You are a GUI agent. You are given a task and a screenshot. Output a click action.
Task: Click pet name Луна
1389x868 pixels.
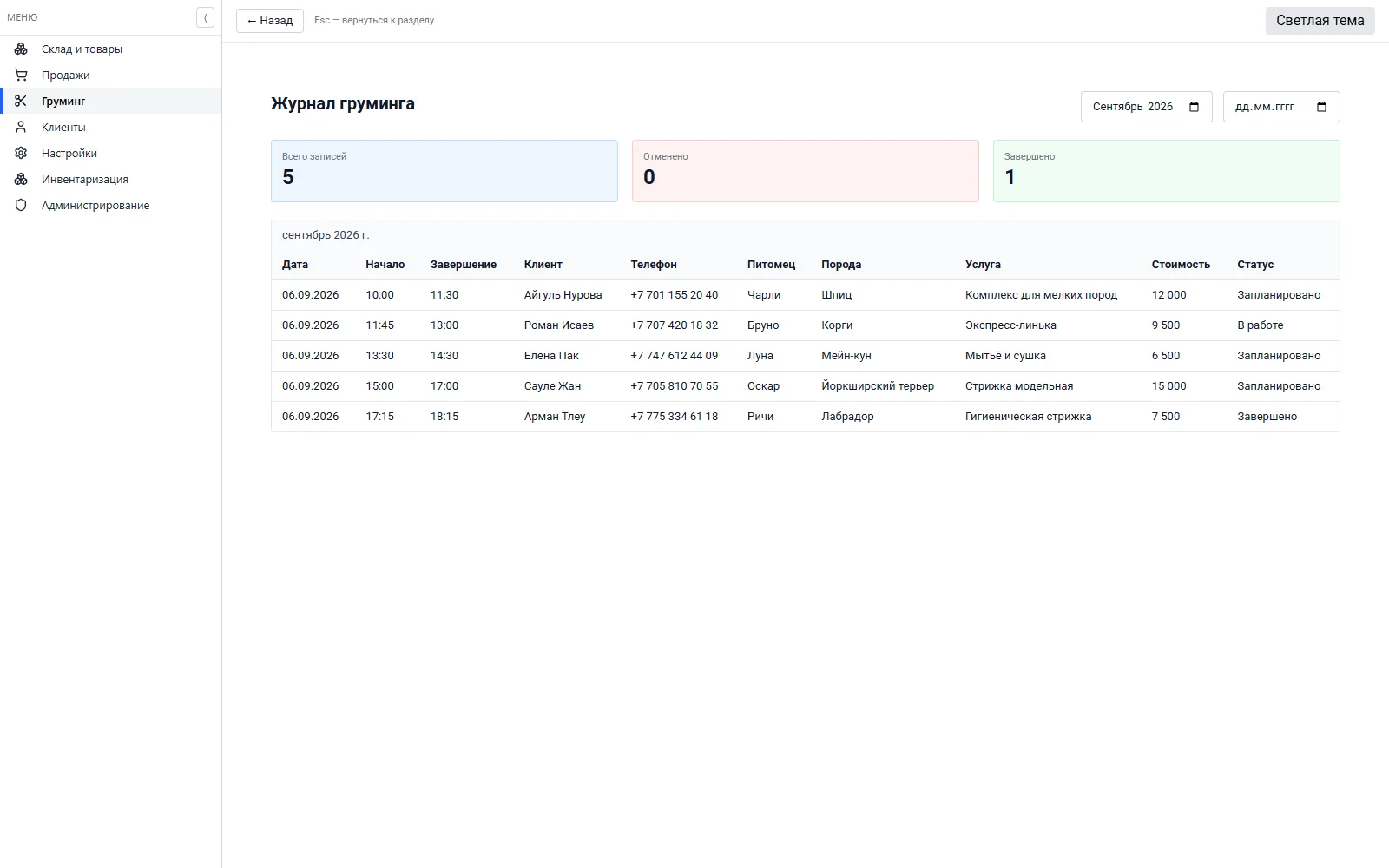[x=760, y=356]
